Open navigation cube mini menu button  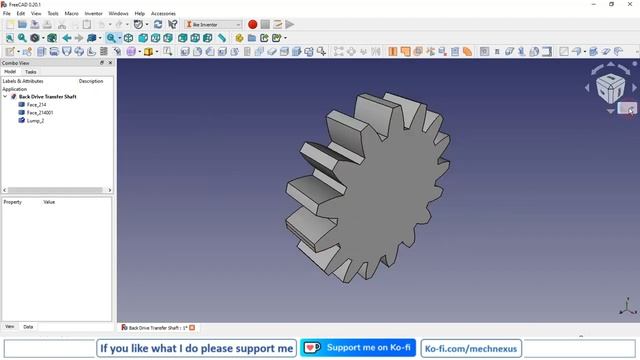pos(627,109)
